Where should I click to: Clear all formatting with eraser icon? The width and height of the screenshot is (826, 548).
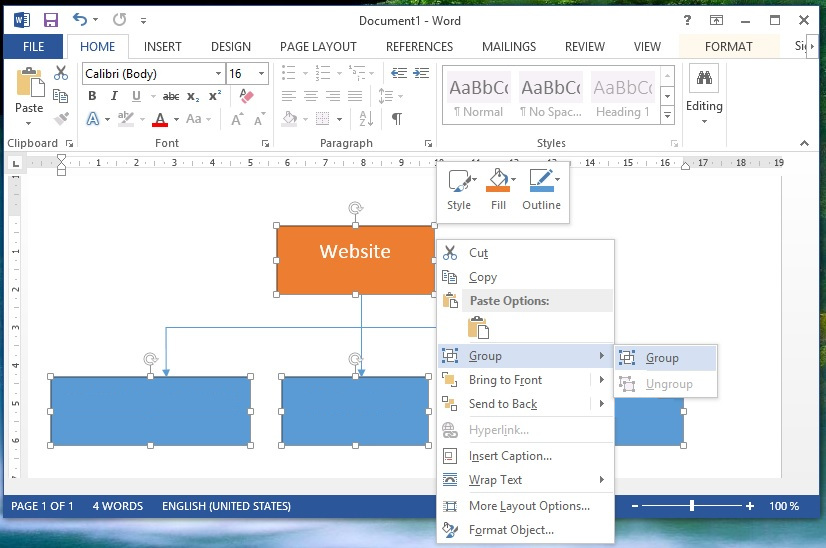[x=246, y=96]
